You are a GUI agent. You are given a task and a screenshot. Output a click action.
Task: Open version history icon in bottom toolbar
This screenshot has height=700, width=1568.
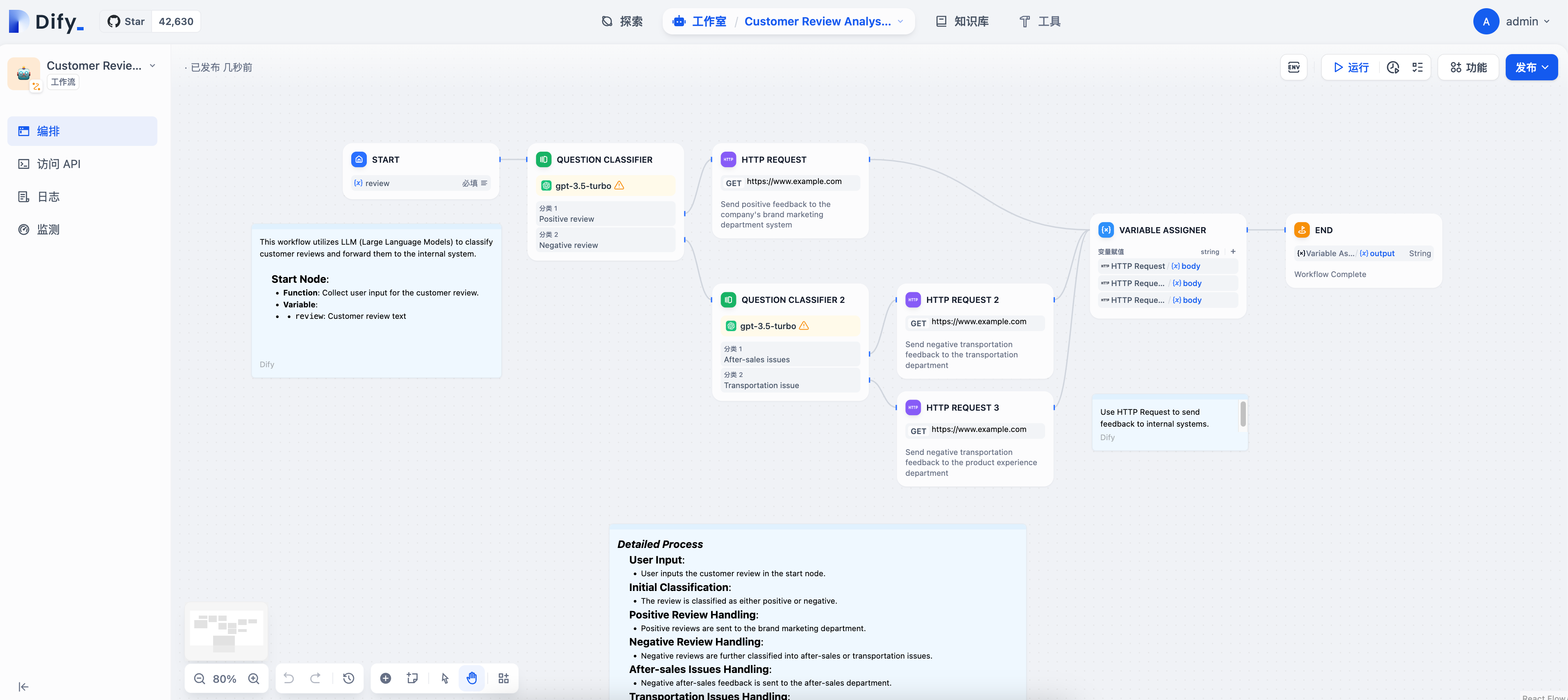[348, 678]
